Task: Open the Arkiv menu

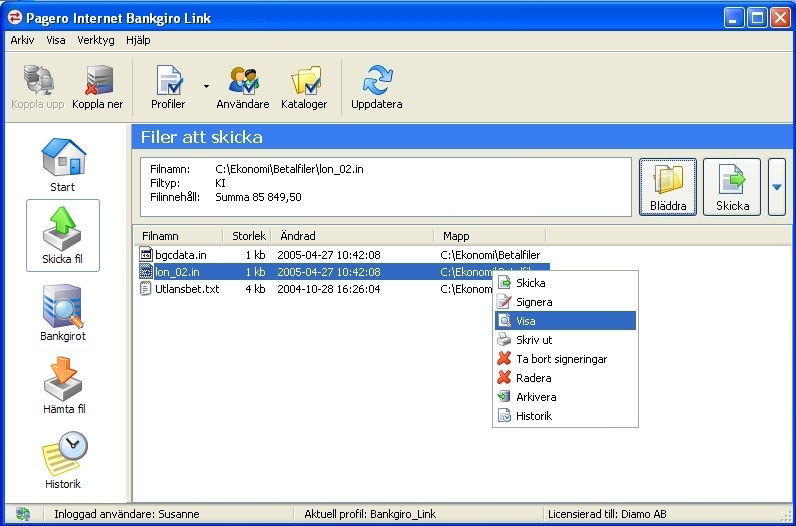Action: tap(22, 40)
